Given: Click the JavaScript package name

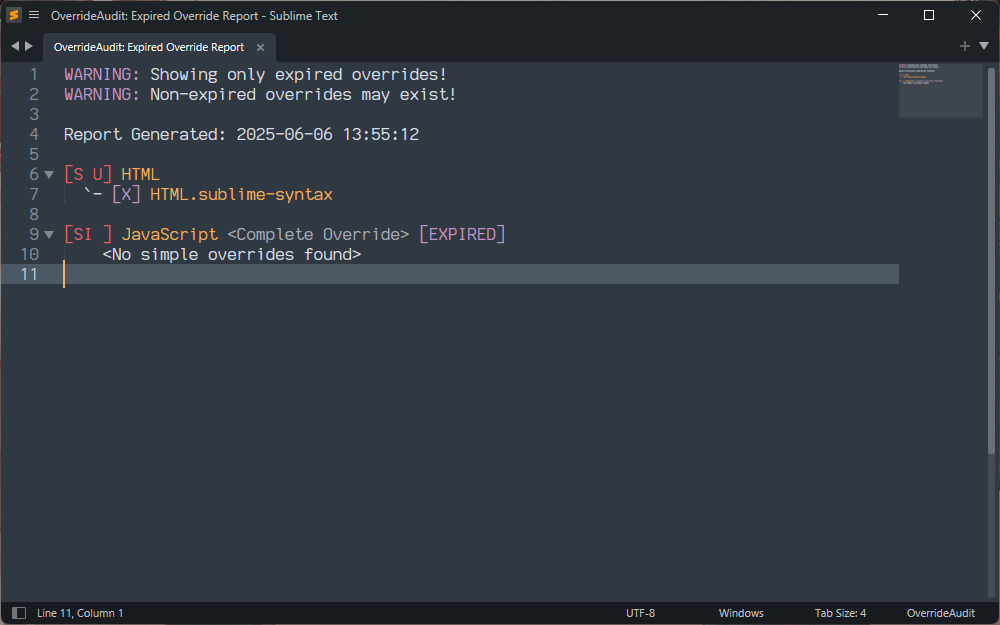Looking at the screenshot, I should (169, 235).
